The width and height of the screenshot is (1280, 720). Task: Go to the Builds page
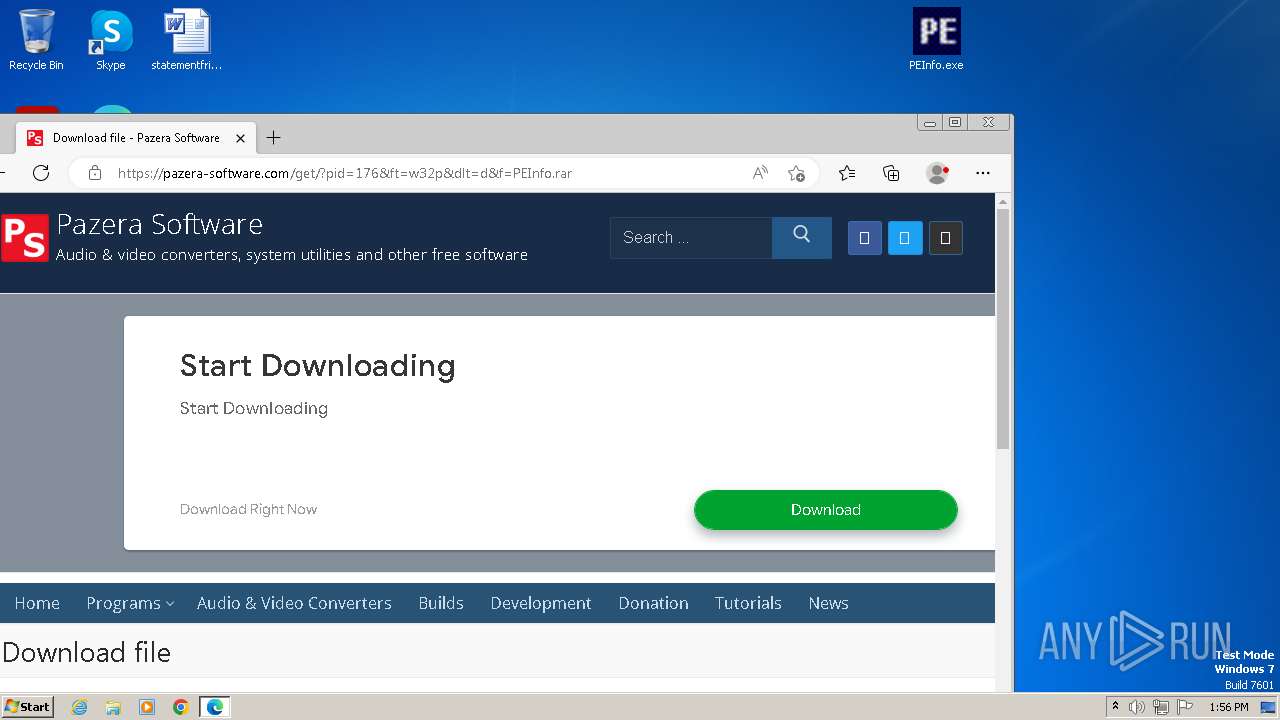441,603
